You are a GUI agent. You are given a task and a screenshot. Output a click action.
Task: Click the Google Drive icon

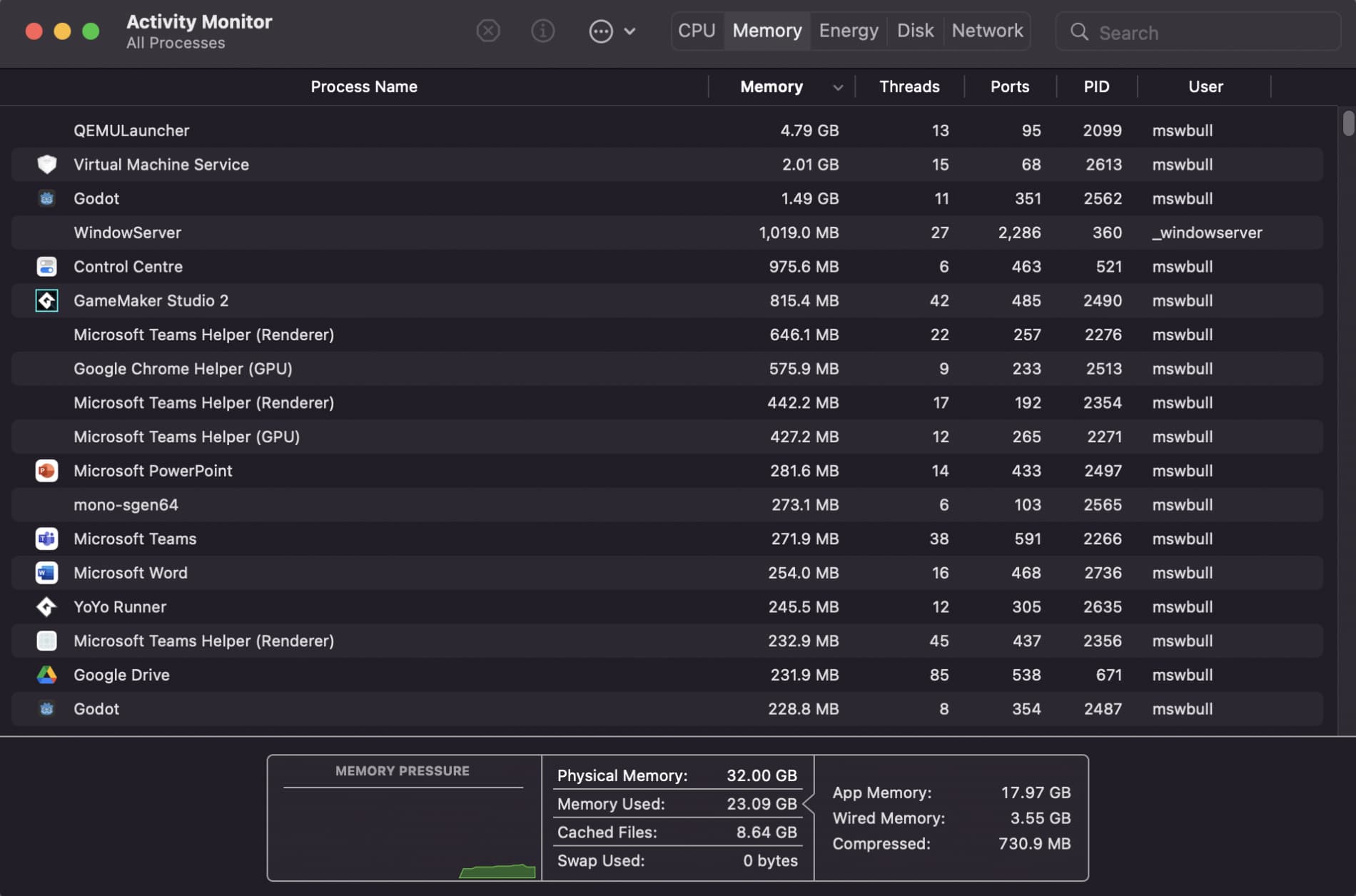click(x=46, y=675)
